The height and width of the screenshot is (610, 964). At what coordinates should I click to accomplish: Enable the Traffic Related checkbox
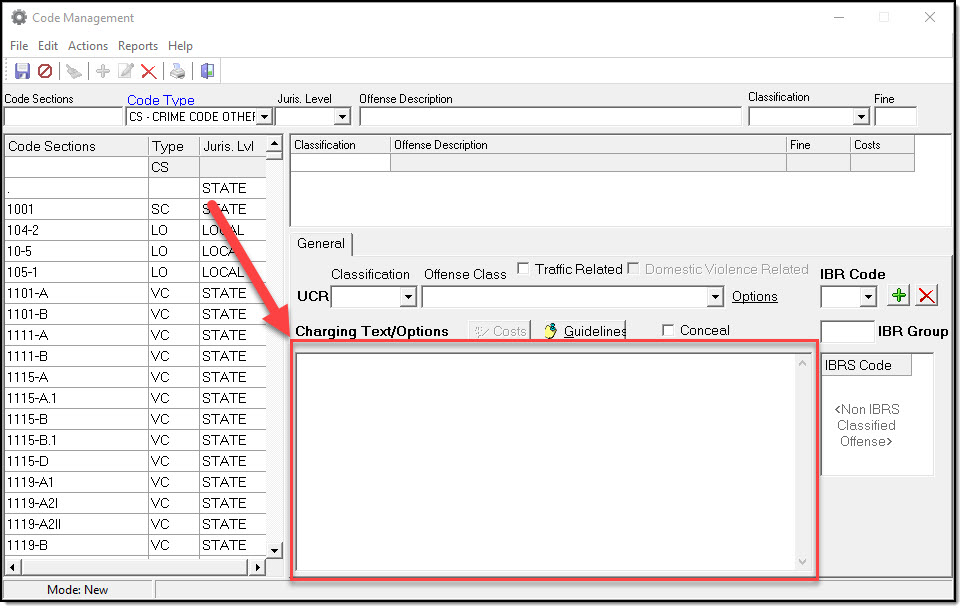(x=523, y=269)
